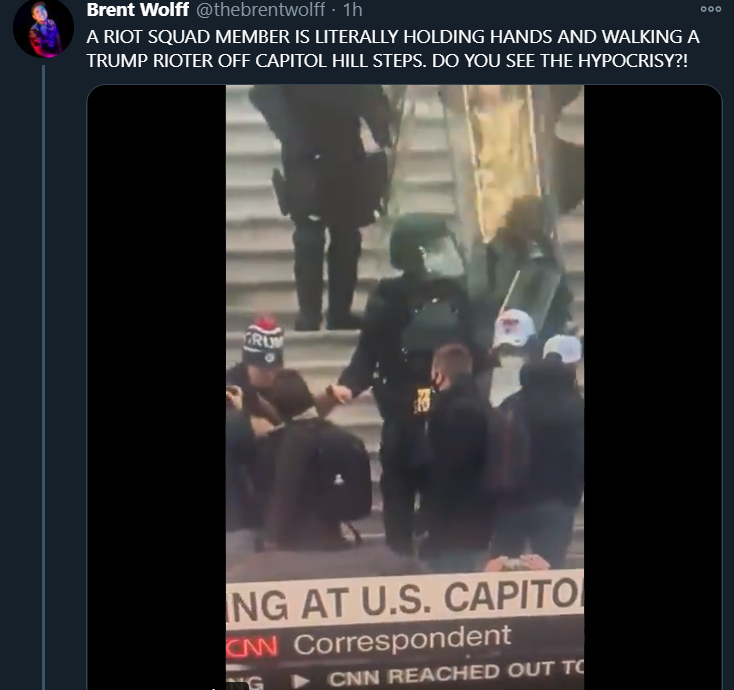
Task: Visit the @thebrentwolff handle link
Action: tap(260, 9)
